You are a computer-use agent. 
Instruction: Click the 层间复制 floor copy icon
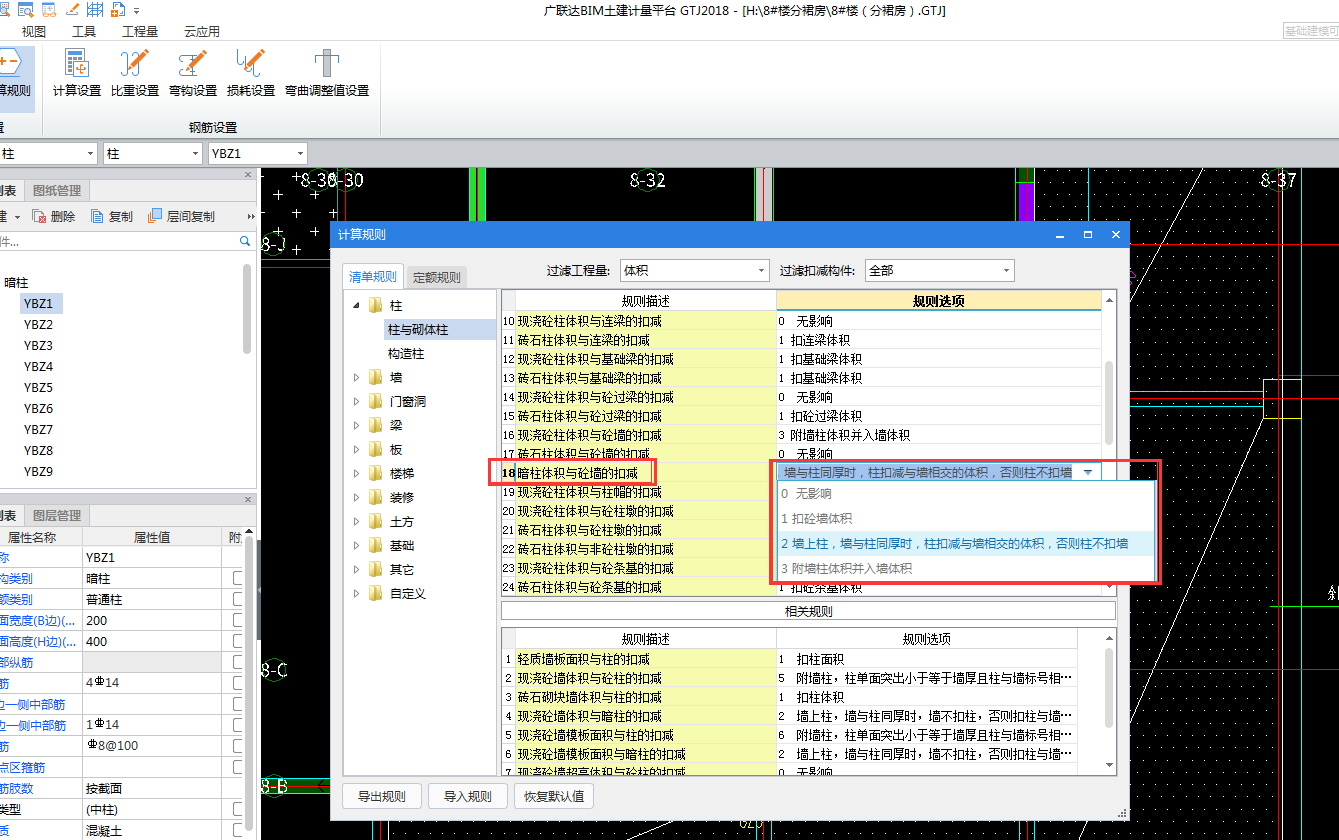pyautogui.click(x=155, y=216)
